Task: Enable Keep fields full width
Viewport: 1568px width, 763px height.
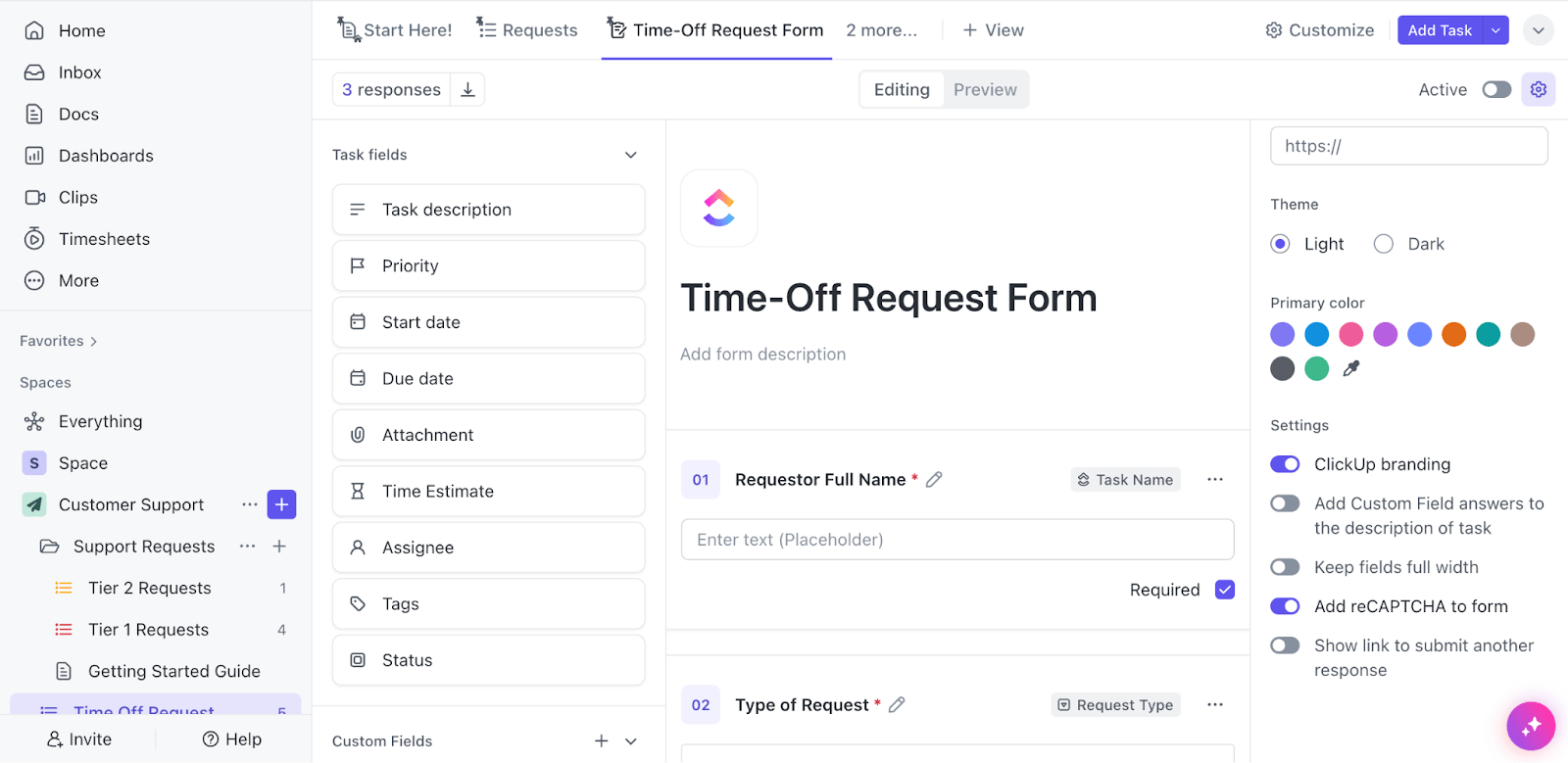Action: [1284, 566]
